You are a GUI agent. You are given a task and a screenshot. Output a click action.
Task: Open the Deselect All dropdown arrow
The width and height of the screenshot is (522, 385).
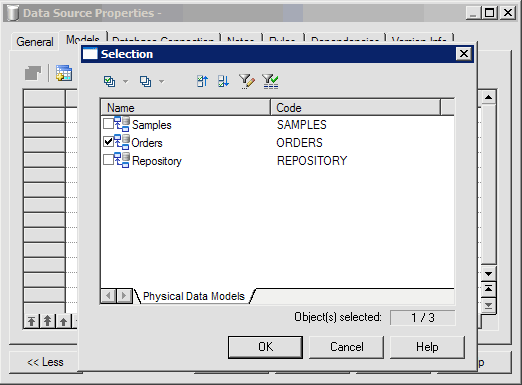tap(162, 81)
